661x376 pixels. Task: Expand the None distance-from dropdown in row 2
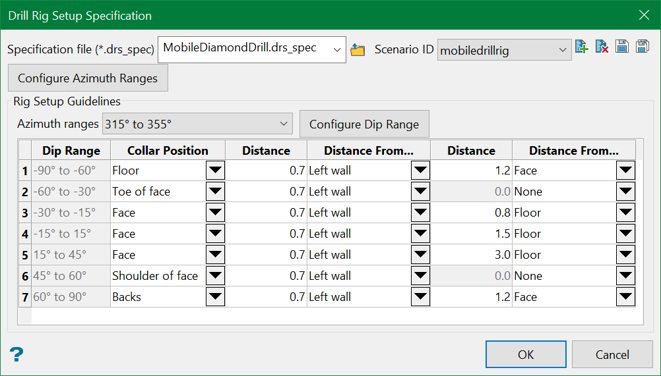tap(626, 191)
